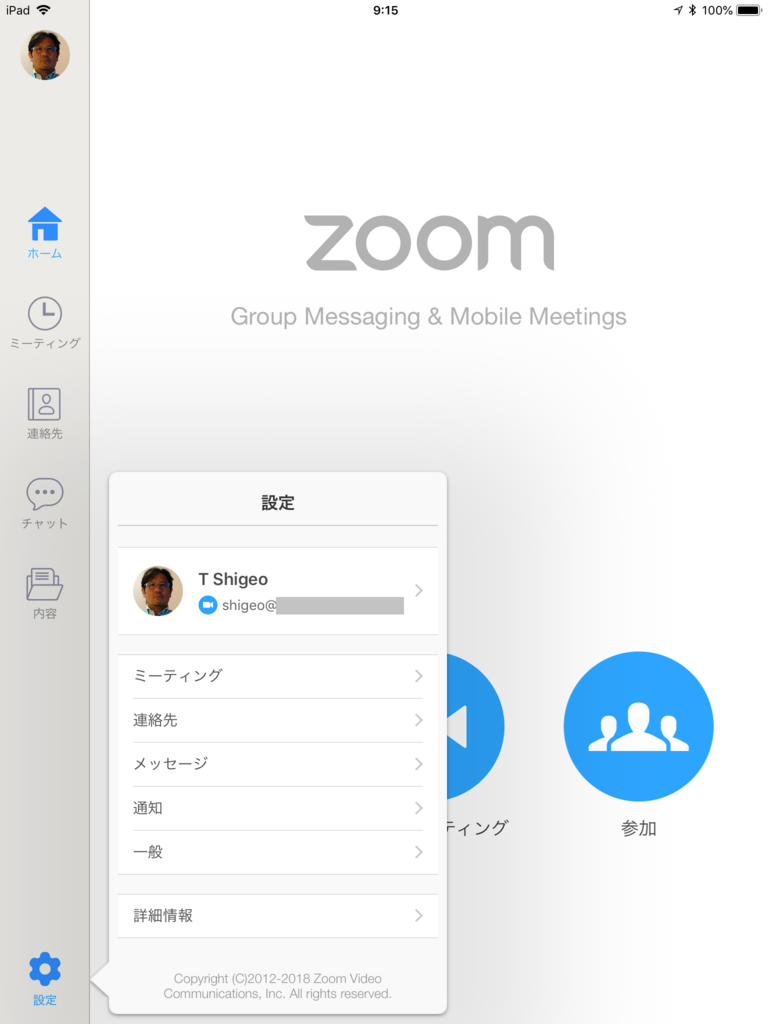Open the T Shigeo profile row

(x=278, y=591)
